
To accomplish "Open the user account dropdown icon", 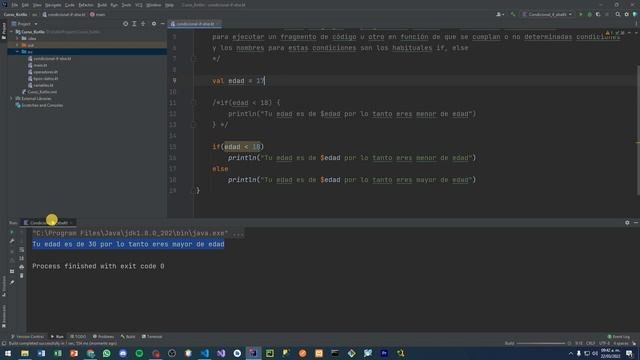I will pos(500,14).
